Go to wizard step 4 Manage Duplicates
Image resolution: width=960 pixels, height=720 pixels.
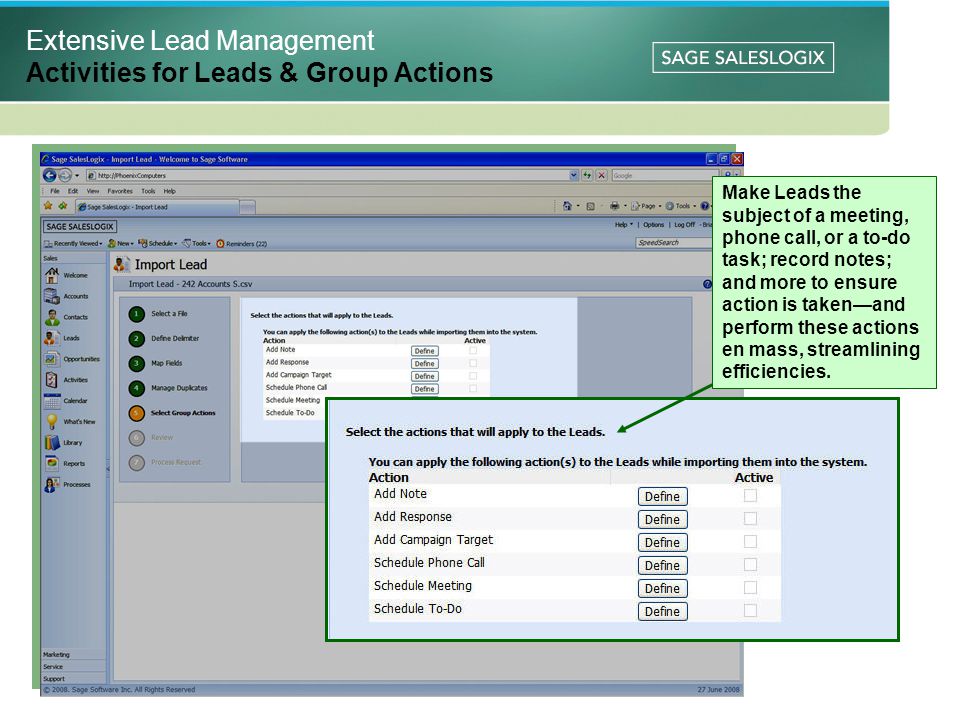coord(168,388)
